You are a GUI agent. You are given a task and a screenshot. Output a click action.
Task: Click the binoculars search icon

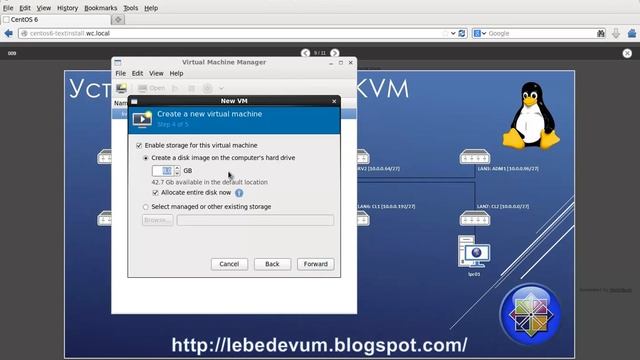point(601,33)
